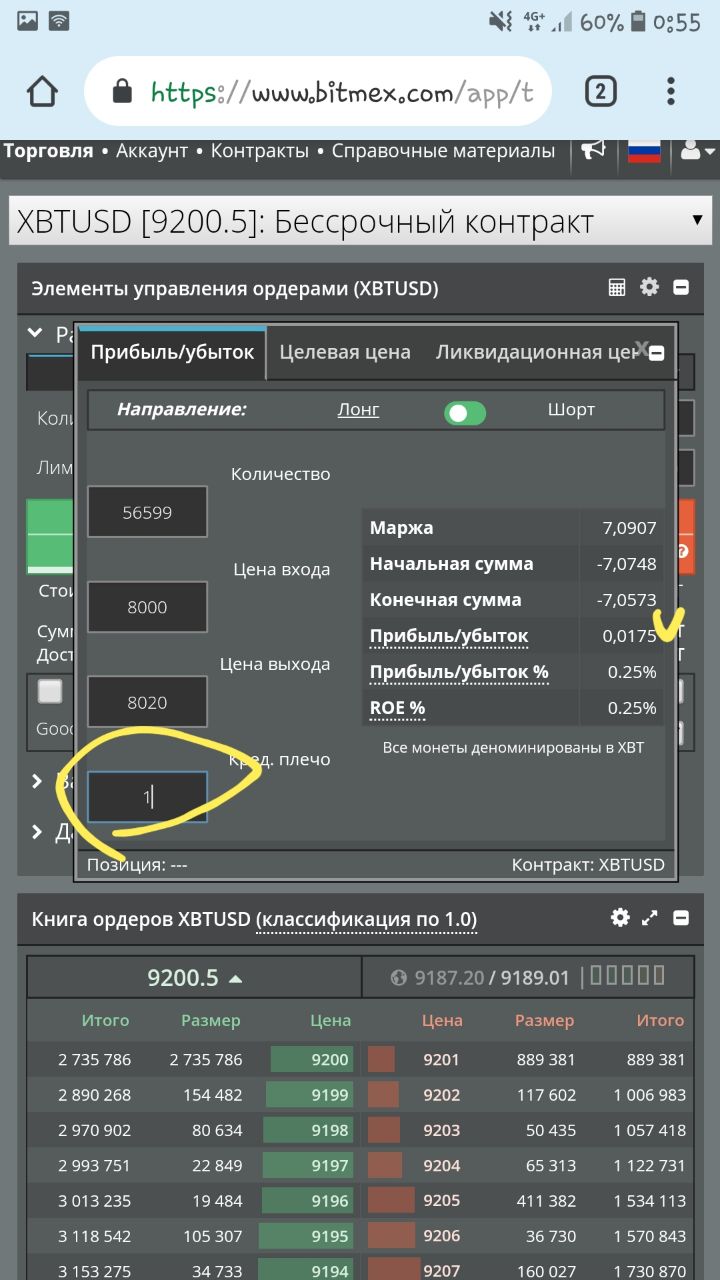Edit the Цена выхода field
The image size is (720, 1280).
click(x=148, y=702)
